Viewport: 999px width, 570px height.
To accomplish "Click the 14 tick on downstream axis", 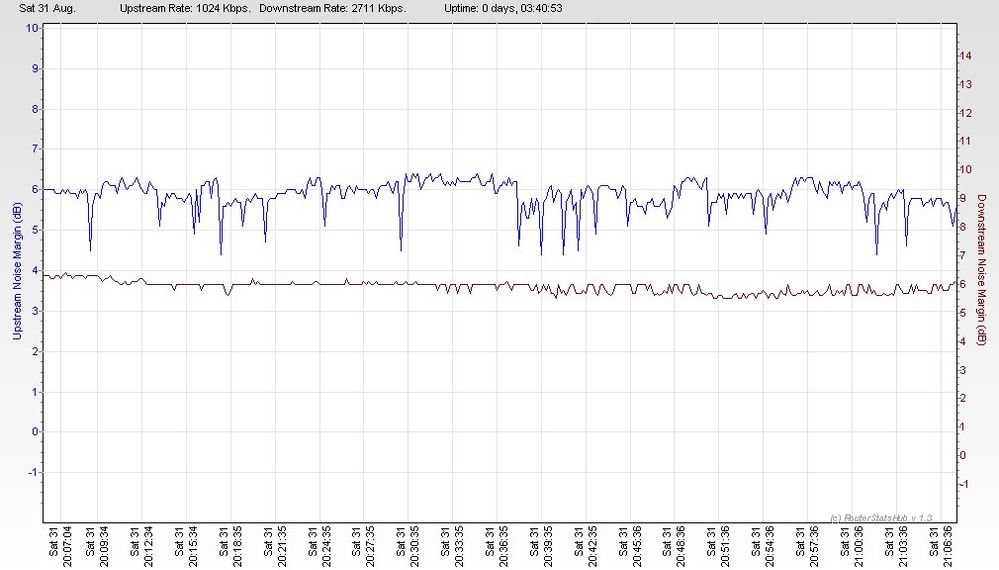I will click(x=966, y=55).
